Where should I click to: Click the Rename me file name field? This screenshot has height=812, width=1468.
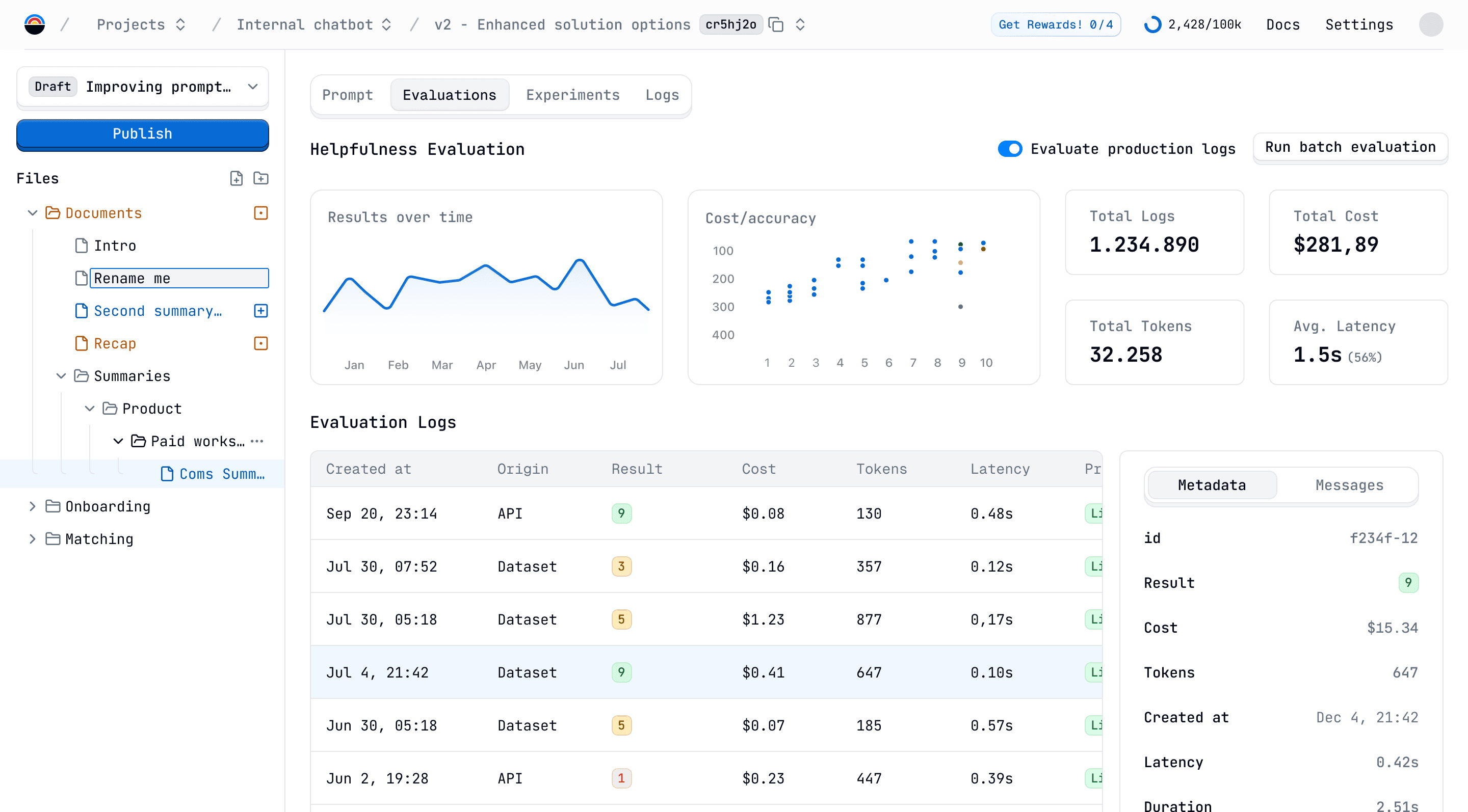pos(179,279)
